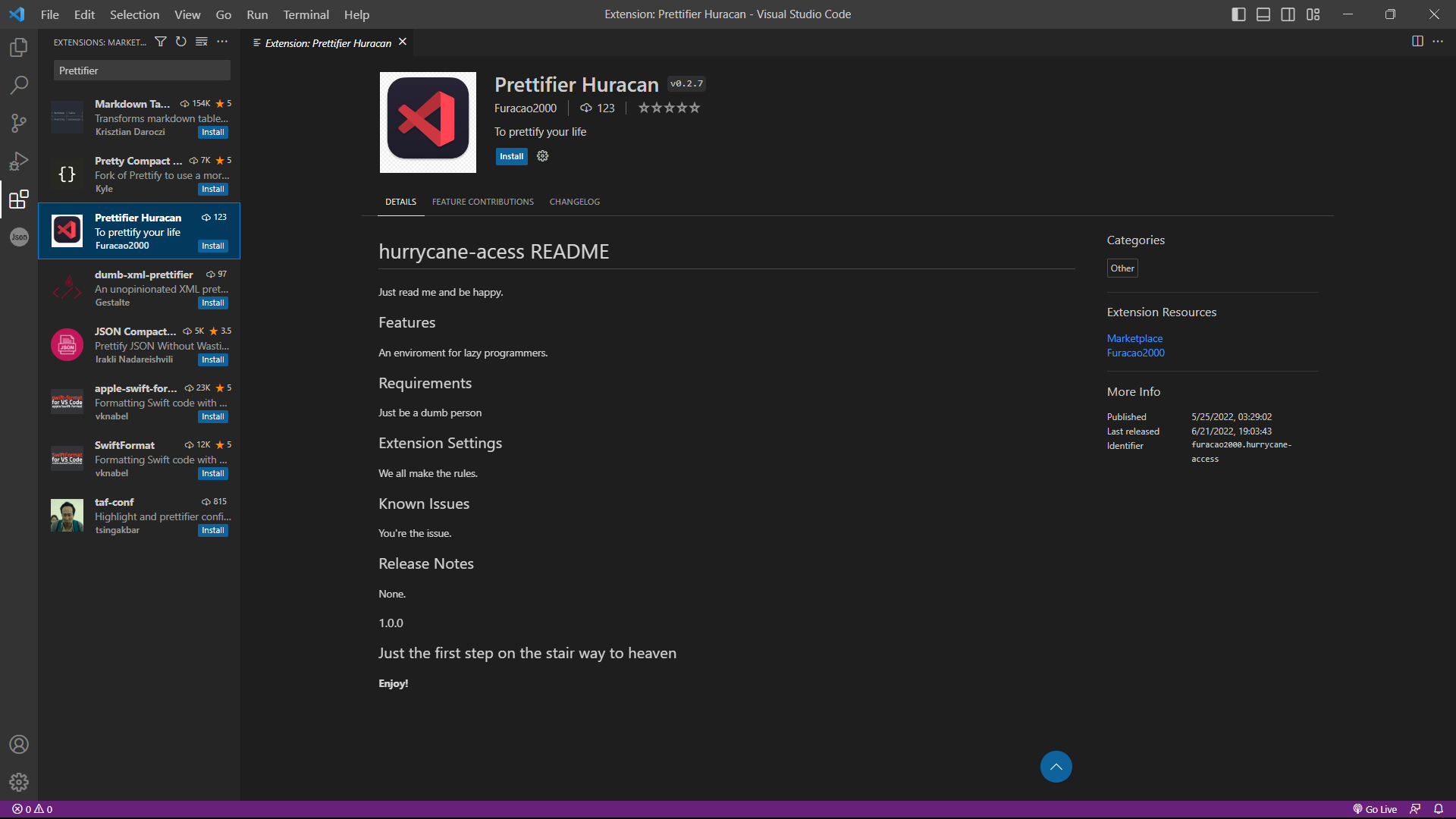The height and width of the screenshot is (819, 1456).
Task: Click the scroll-to-top round button
Action: pos(1056,767)
